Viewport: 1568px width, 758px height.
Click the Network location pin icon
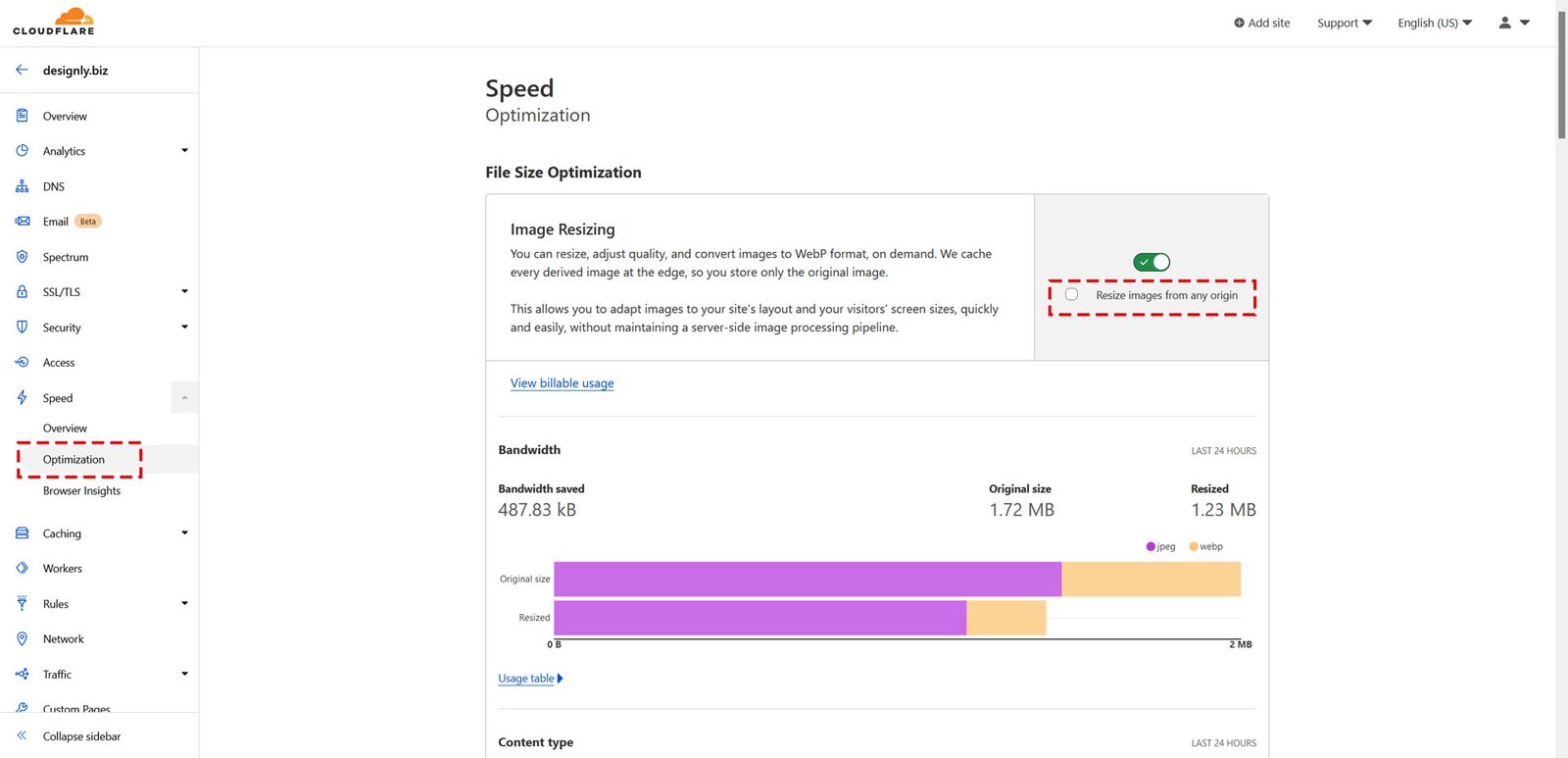(x=22, y=638)
